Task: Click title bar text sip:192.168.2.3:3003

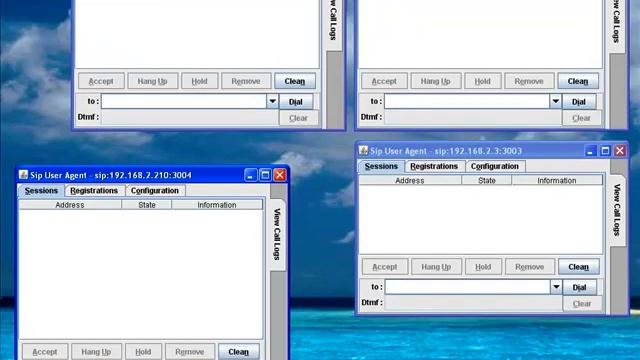Action: pyautogui.click(x=478, y=151)
